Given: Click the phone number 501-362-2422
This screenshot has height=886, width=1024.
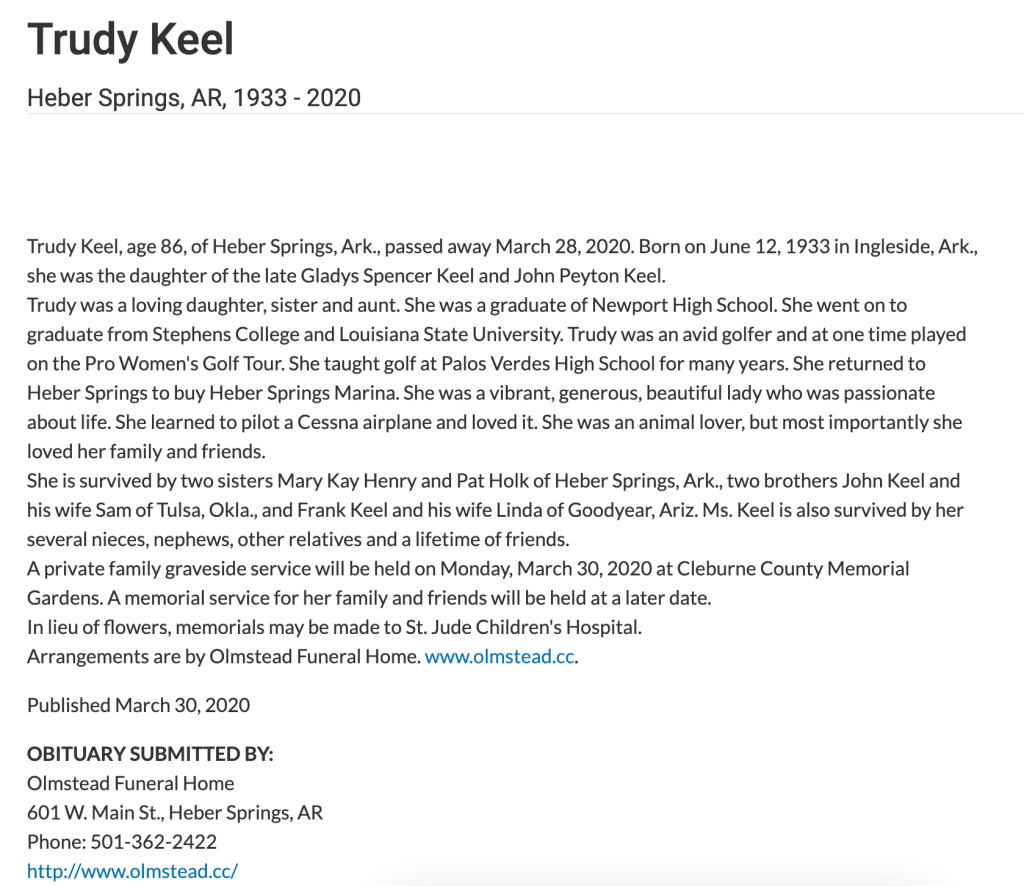Looking at the screenshot, I should click(x=153, y=841).
